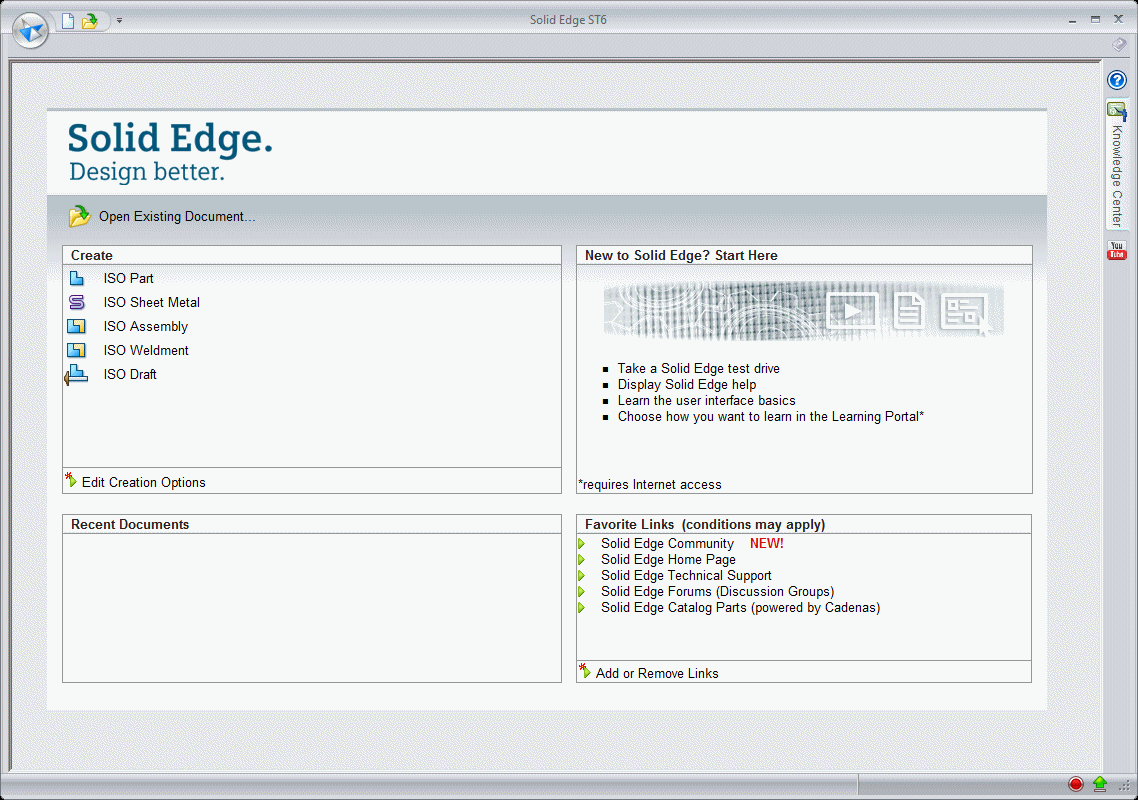Click the ISO Weldment template icon
This screenshot has height=800, width=1138.
tap(77, 350)
